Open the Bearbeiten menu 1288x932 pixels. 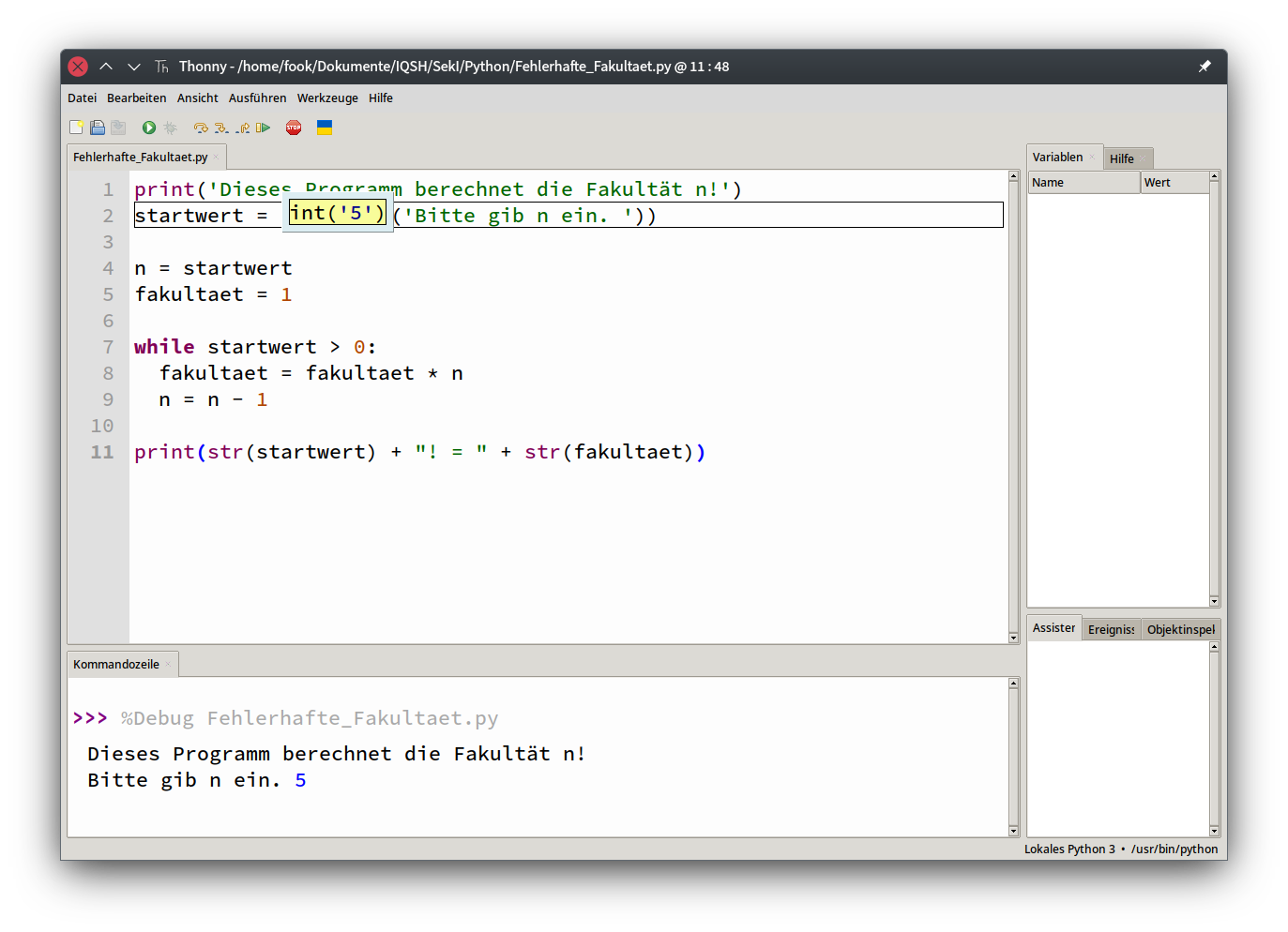coord(136,98)
